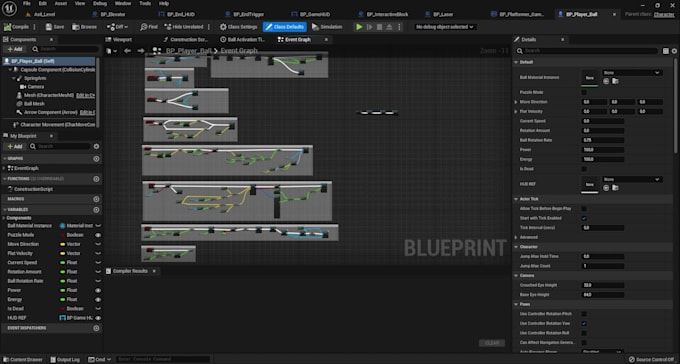
Task: Save the blueprint asset
Action: tap(55, 27)
